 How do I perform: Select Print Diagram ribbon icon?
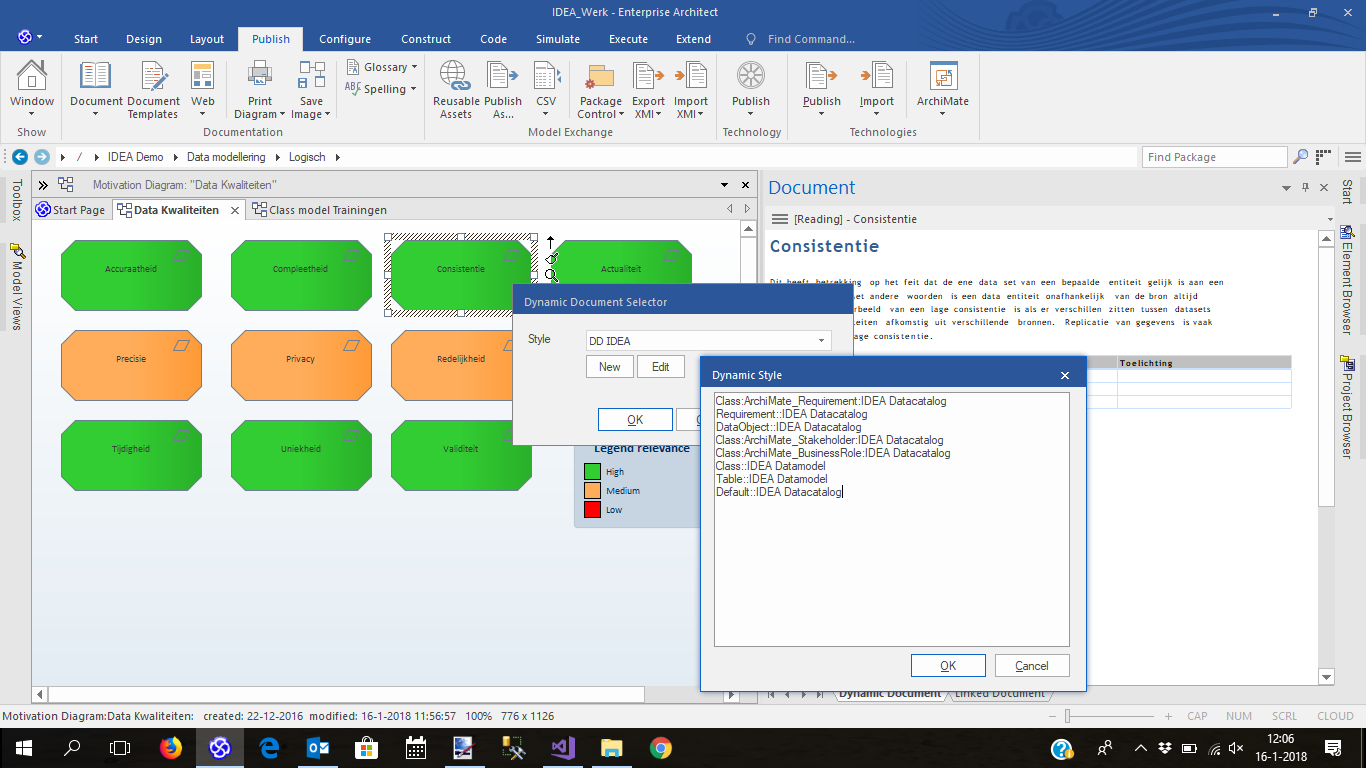click(260, 88)
